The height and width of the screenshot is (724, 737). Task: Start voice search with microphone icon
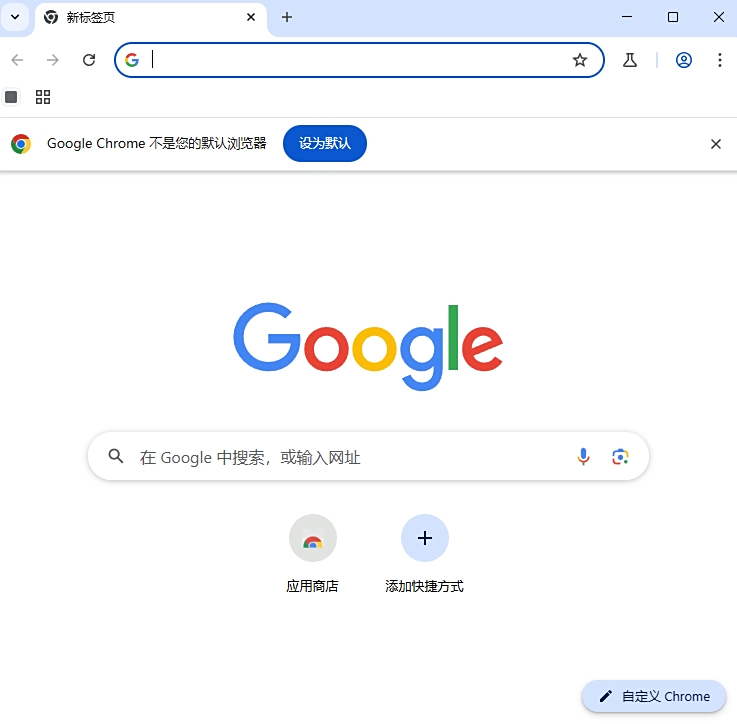tap(583, 456)
